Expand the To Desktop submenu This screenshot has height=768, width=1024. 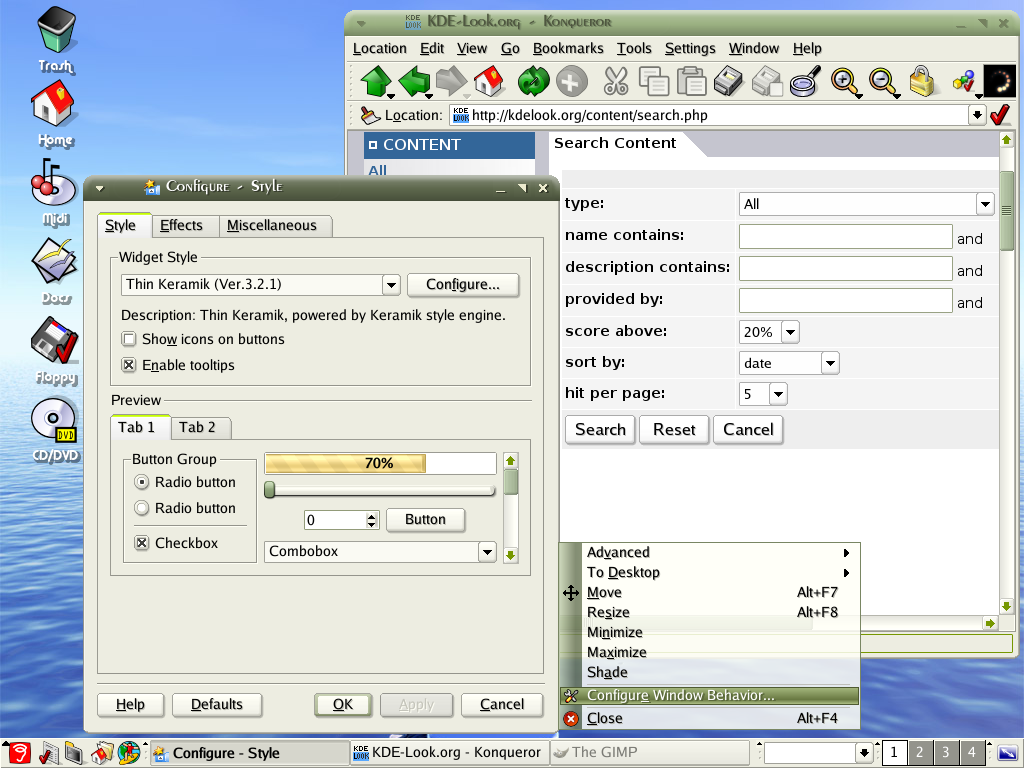pos(709,573)
